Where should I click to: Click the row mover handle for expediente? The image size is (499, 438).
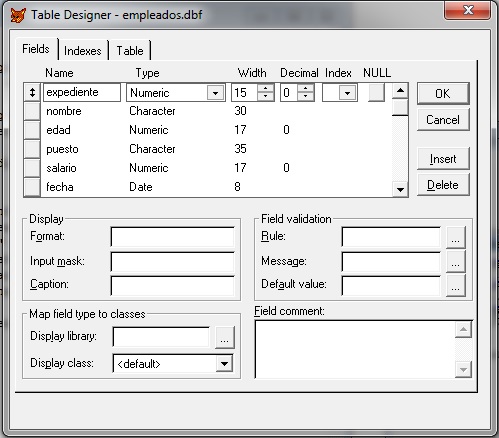coord(32,92)
